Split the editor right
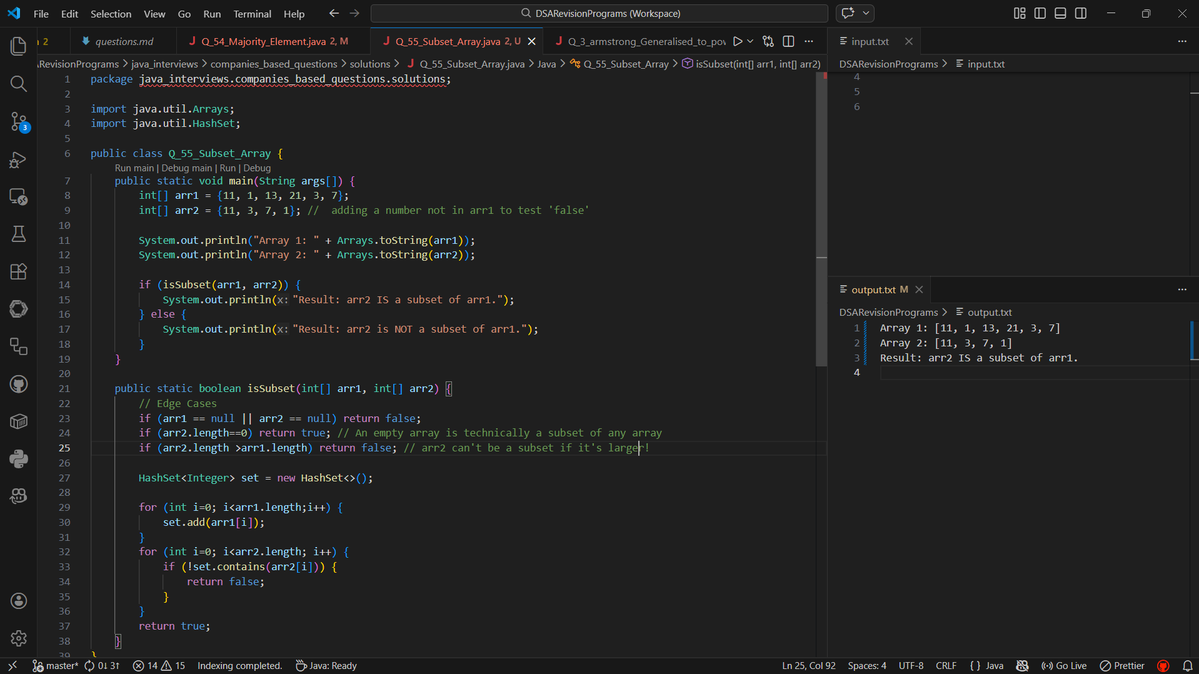1199x674 pixels. point(788,41)
